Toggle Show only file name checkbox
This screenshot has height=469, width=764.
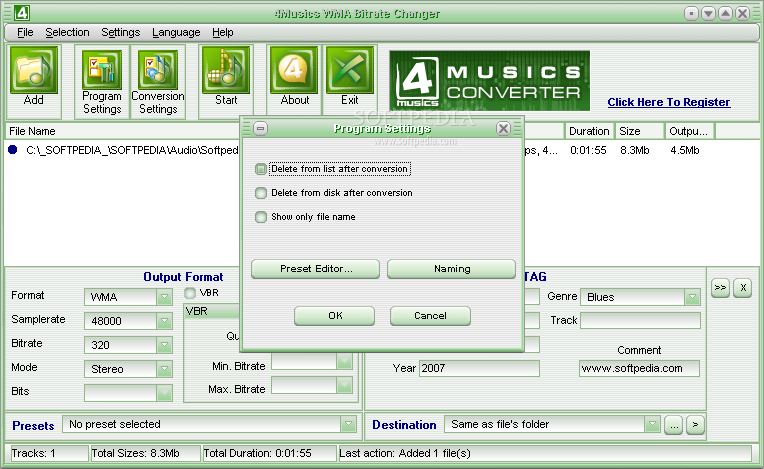point(261,217)
